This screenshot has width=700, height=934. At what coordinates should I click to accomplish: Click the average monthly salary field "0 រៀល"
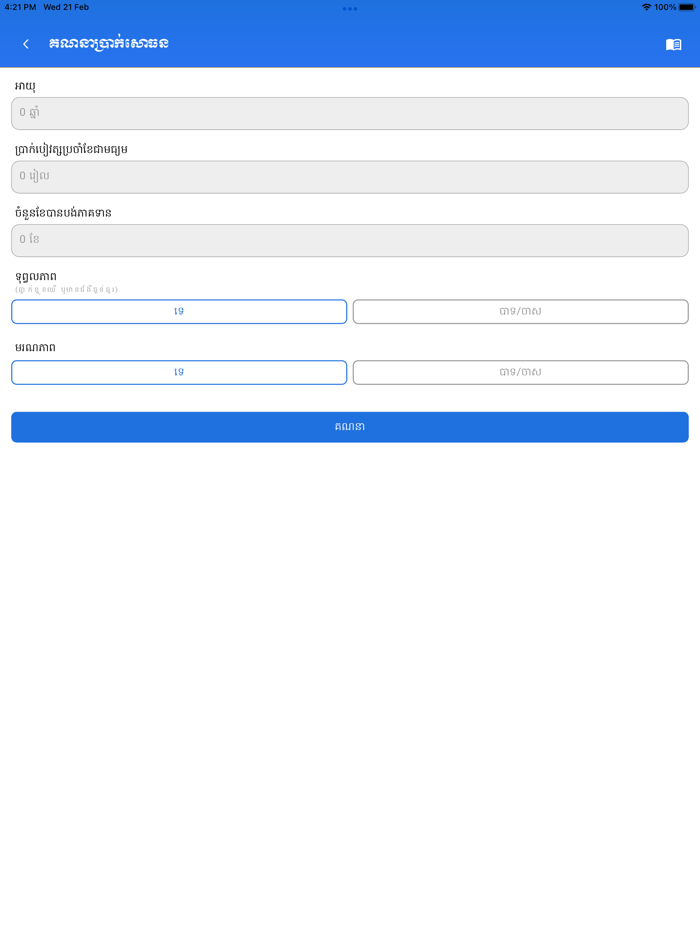point(350,176)
